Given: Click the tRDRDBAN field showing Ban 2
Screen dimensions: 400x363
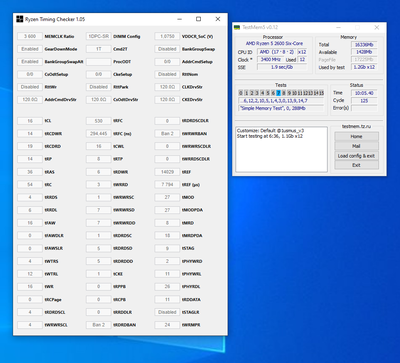Looking at the screenshot, I should point(98,325).
